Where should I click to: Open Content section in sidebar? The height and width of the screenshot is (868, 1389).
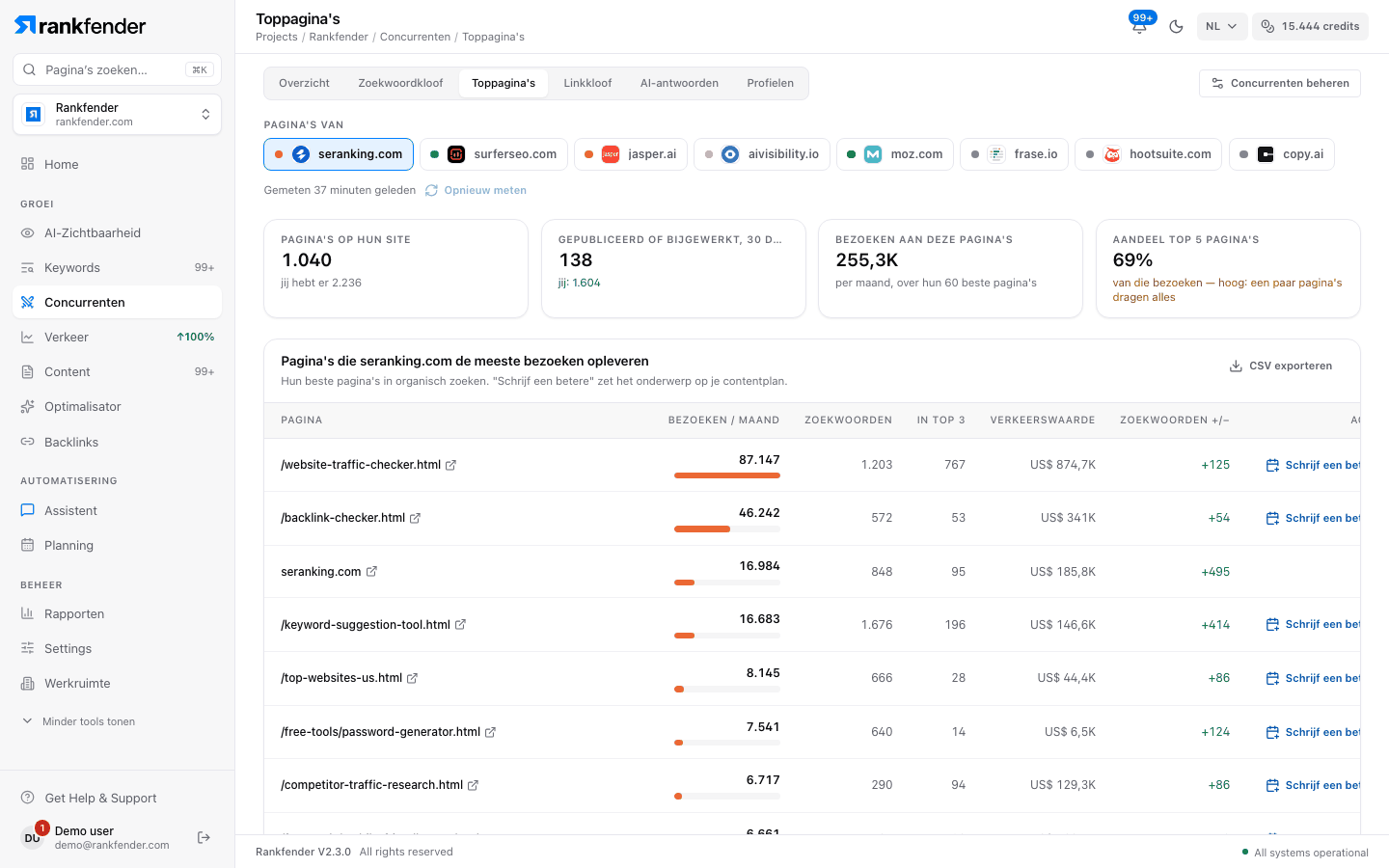point(117,371)
